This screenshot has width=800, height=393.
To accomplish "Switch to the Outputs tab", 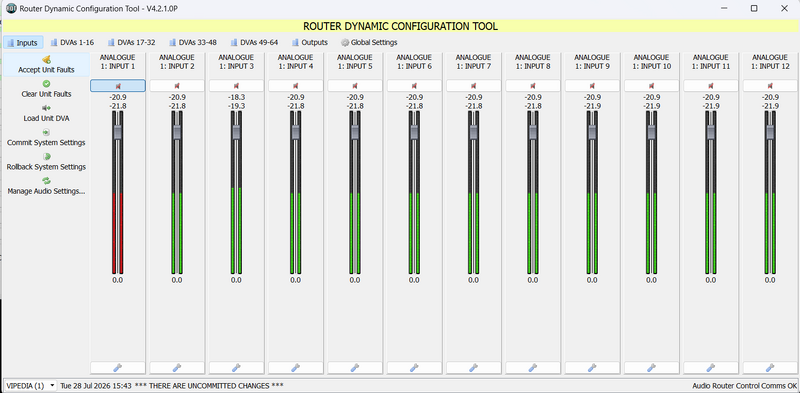I will point(310,42).
